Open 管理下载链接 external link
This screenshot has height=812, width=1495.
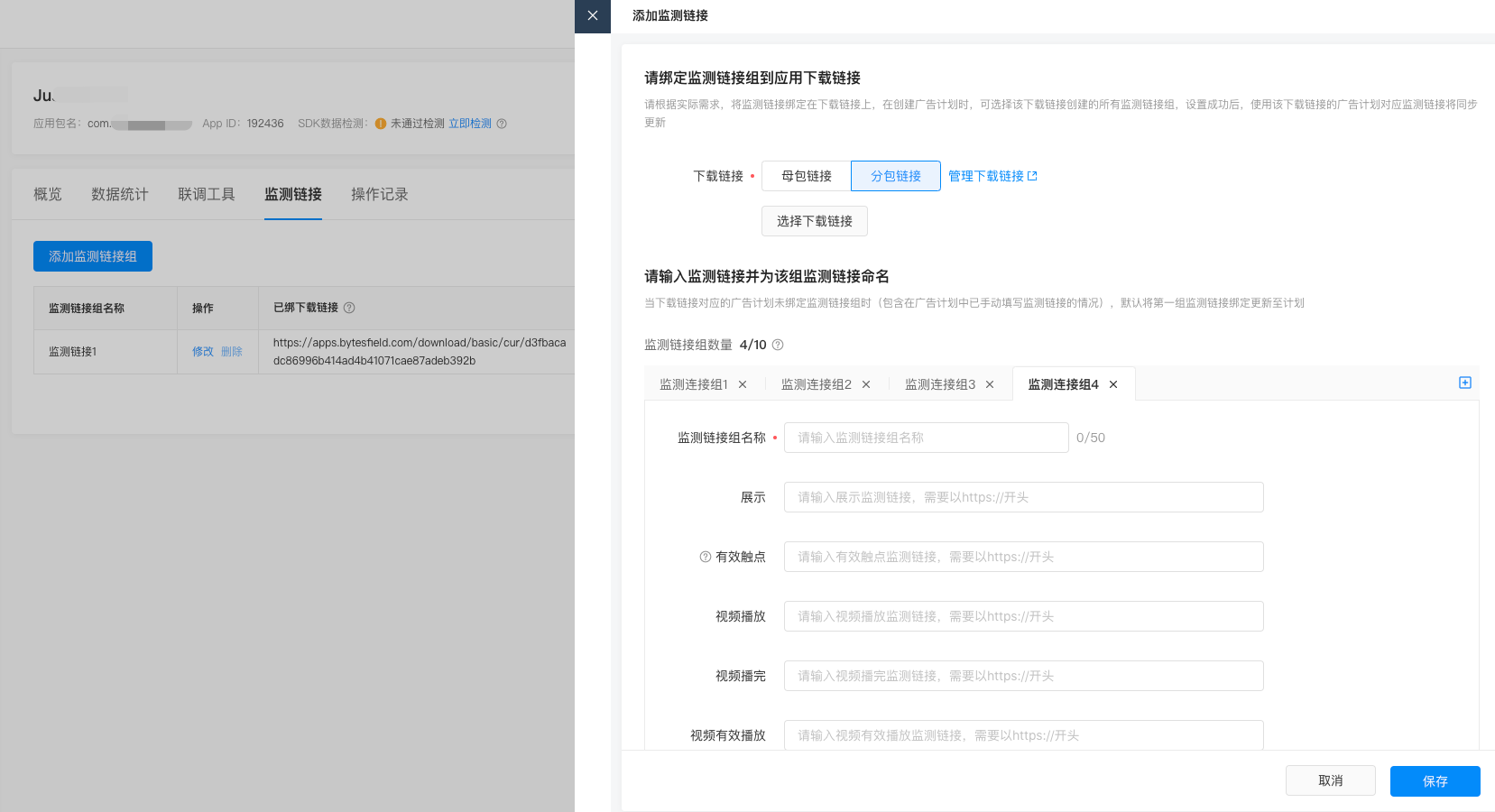tap(992, 176)
